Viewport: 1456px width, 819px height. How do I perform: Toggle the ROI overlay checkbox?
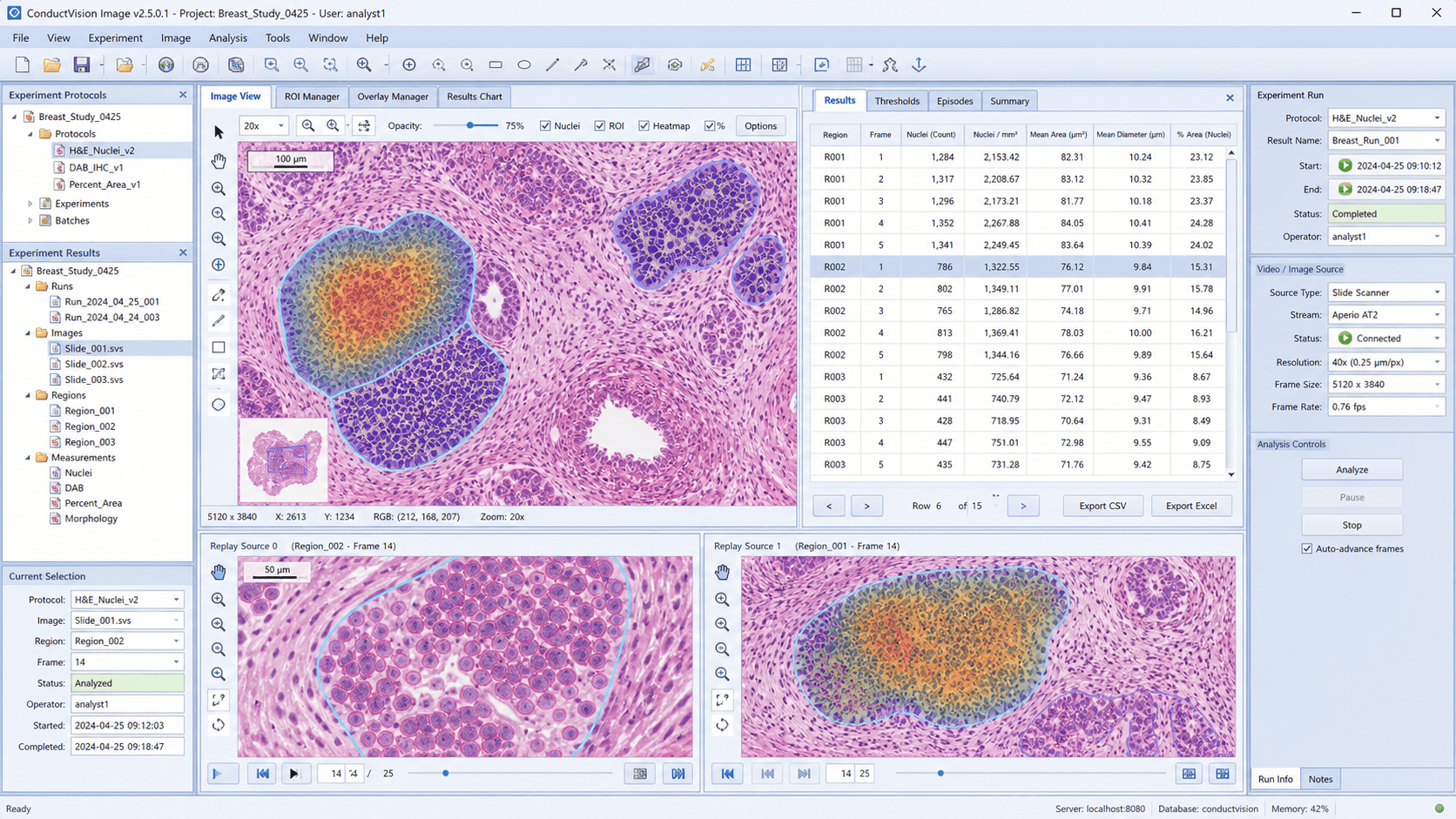[x=599, y=126]
